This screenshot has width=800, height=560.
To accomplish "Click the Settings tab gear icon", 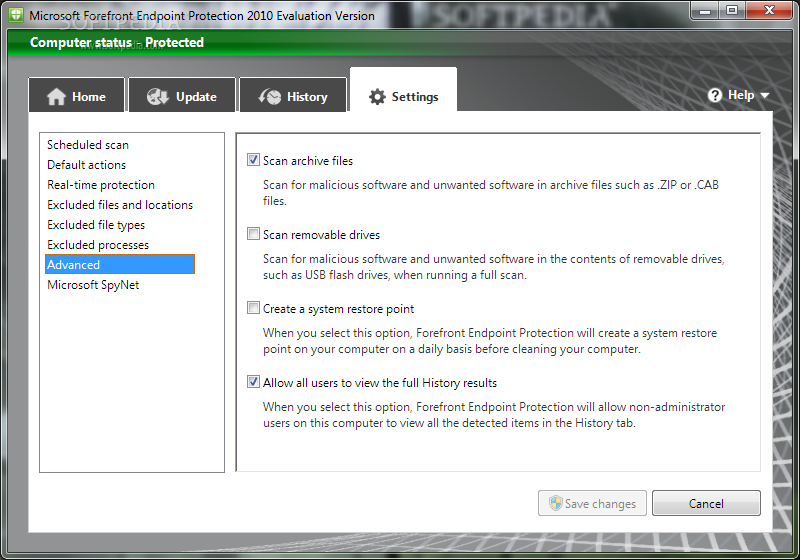I will click(x=377, y=96).
